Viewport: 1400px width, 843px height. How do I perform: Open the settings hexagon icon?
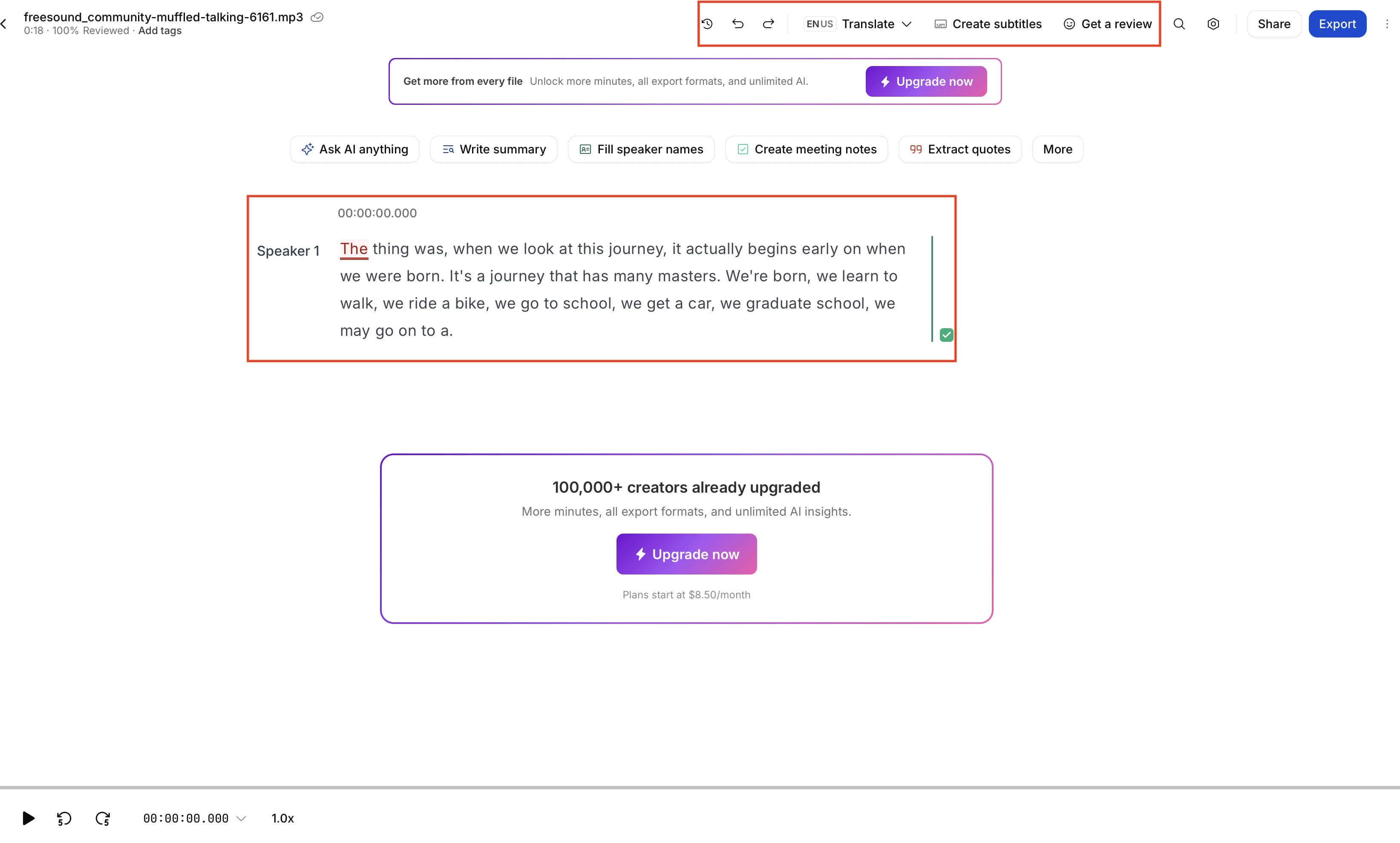point(1213,24)
